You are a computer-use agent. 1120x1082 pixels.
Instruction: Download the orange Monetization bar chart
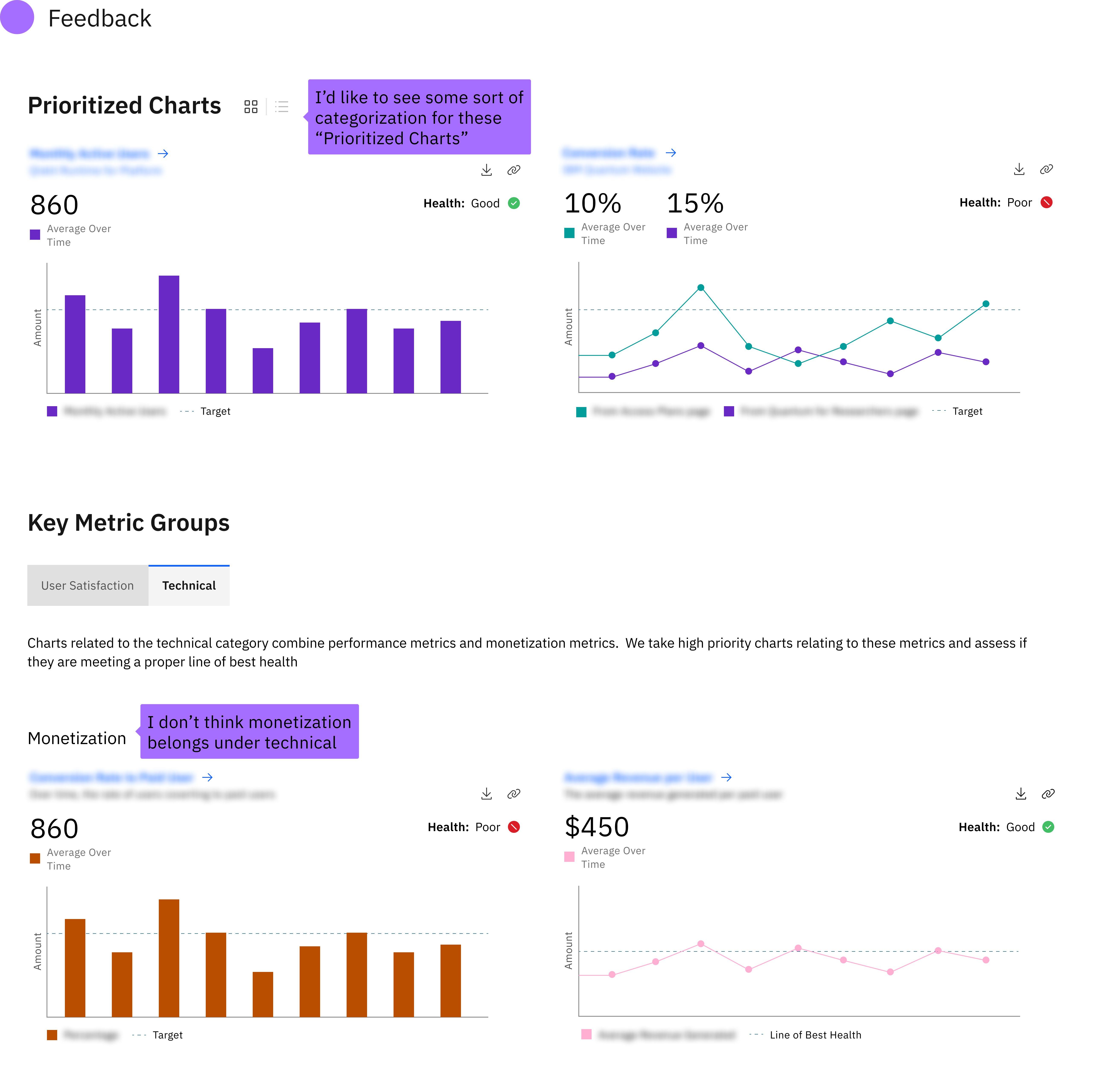pyautogui.click(x=486, y=794)
